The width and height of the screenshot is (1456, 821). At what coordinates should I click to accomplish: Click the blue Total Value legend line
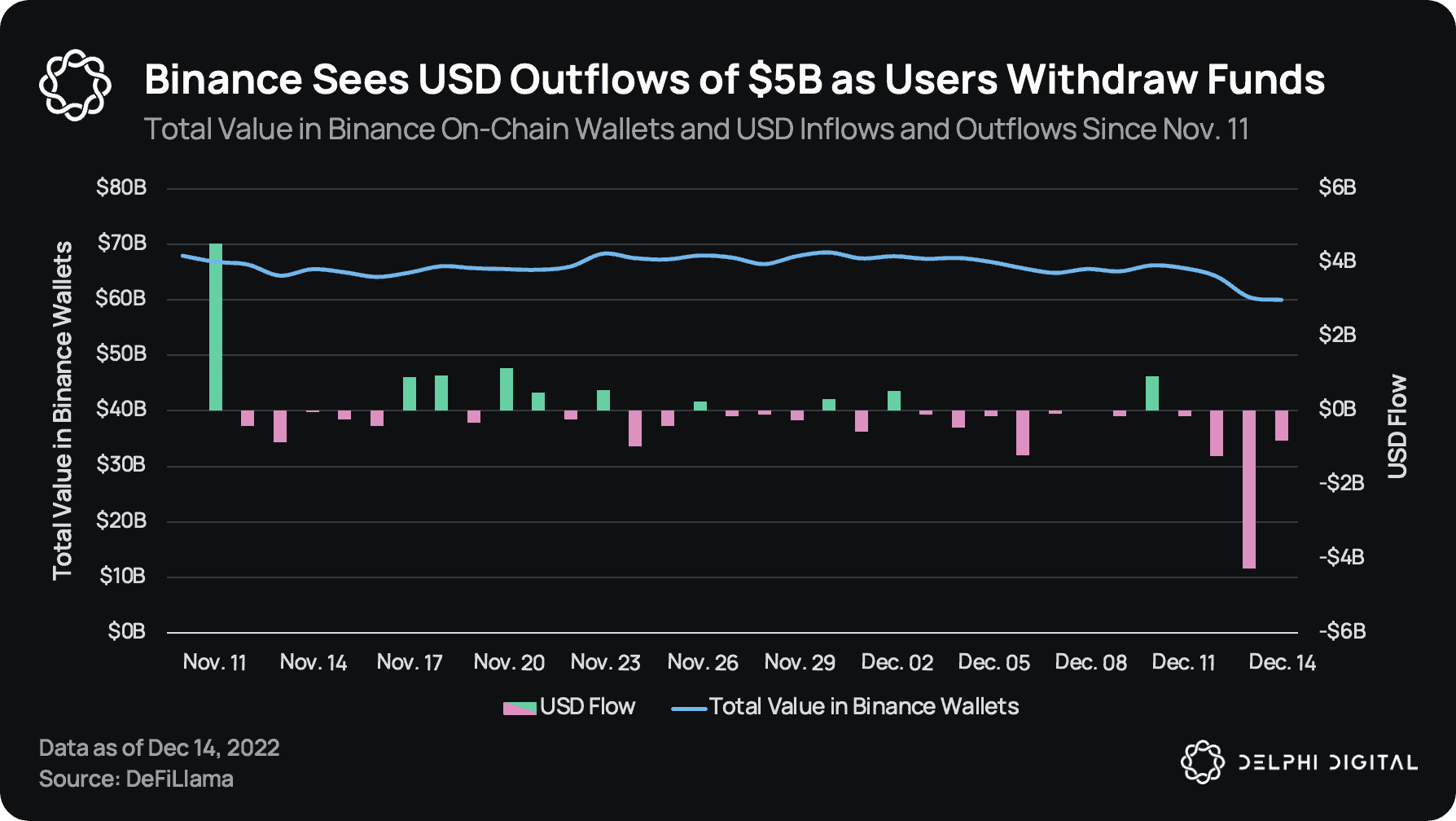(688, 709)
